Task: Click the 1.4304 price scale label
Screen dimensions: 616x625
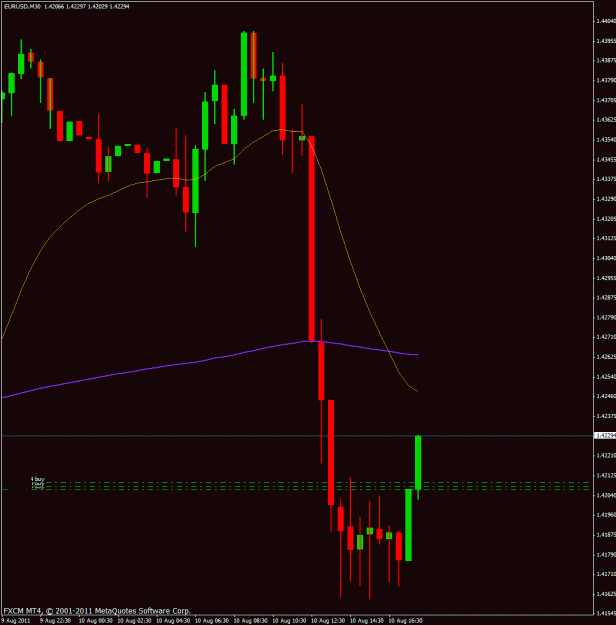Action: pos(606,258)
